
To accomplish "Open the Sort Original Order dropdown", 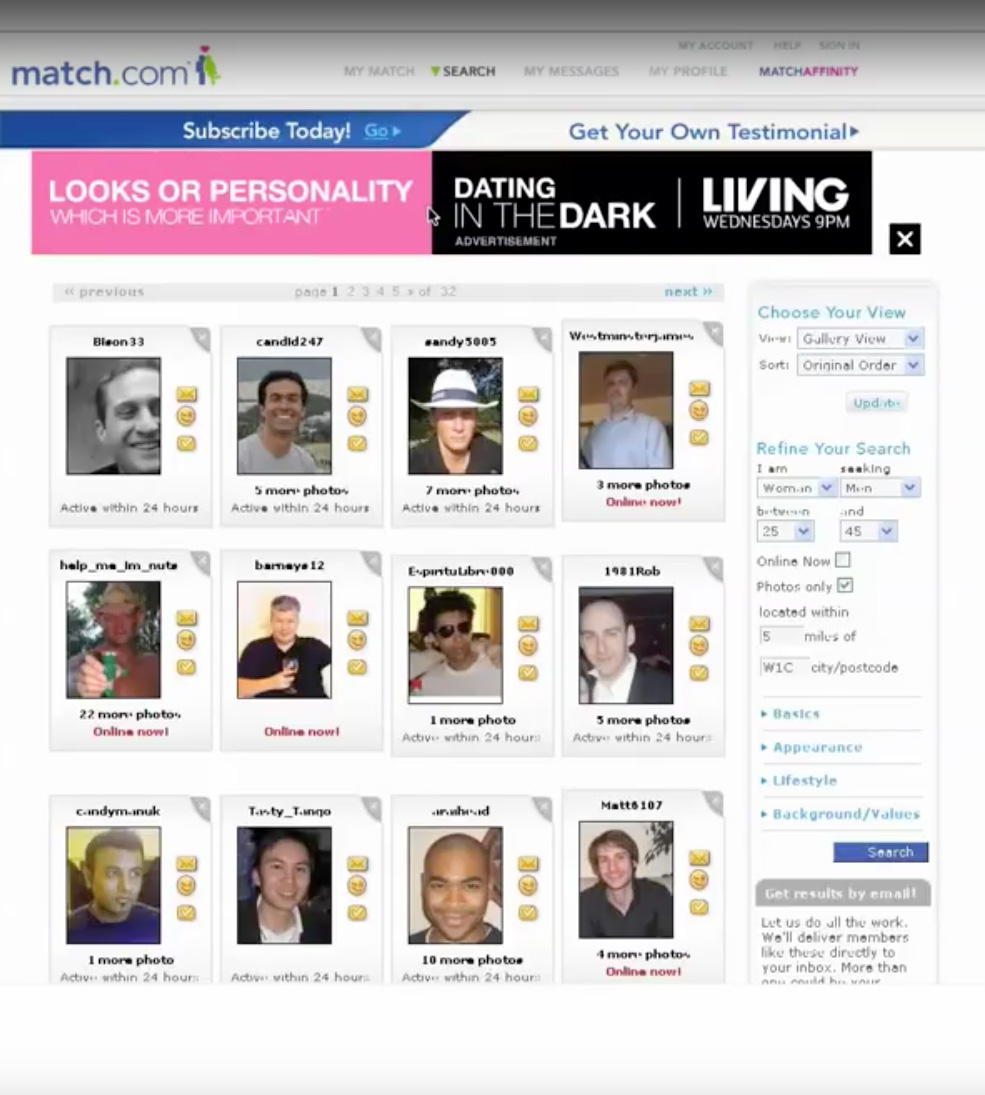I will [859, 365].
